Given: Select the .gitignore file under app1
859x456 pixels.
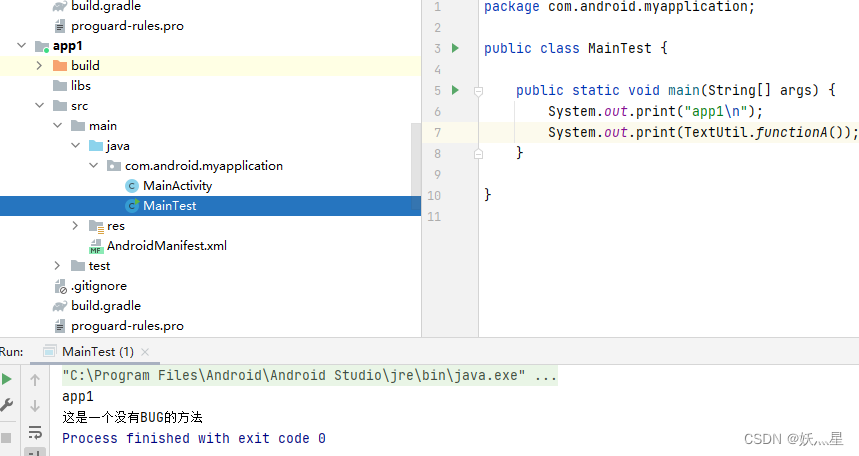Looking at the screenshot, I should [99, 286].
